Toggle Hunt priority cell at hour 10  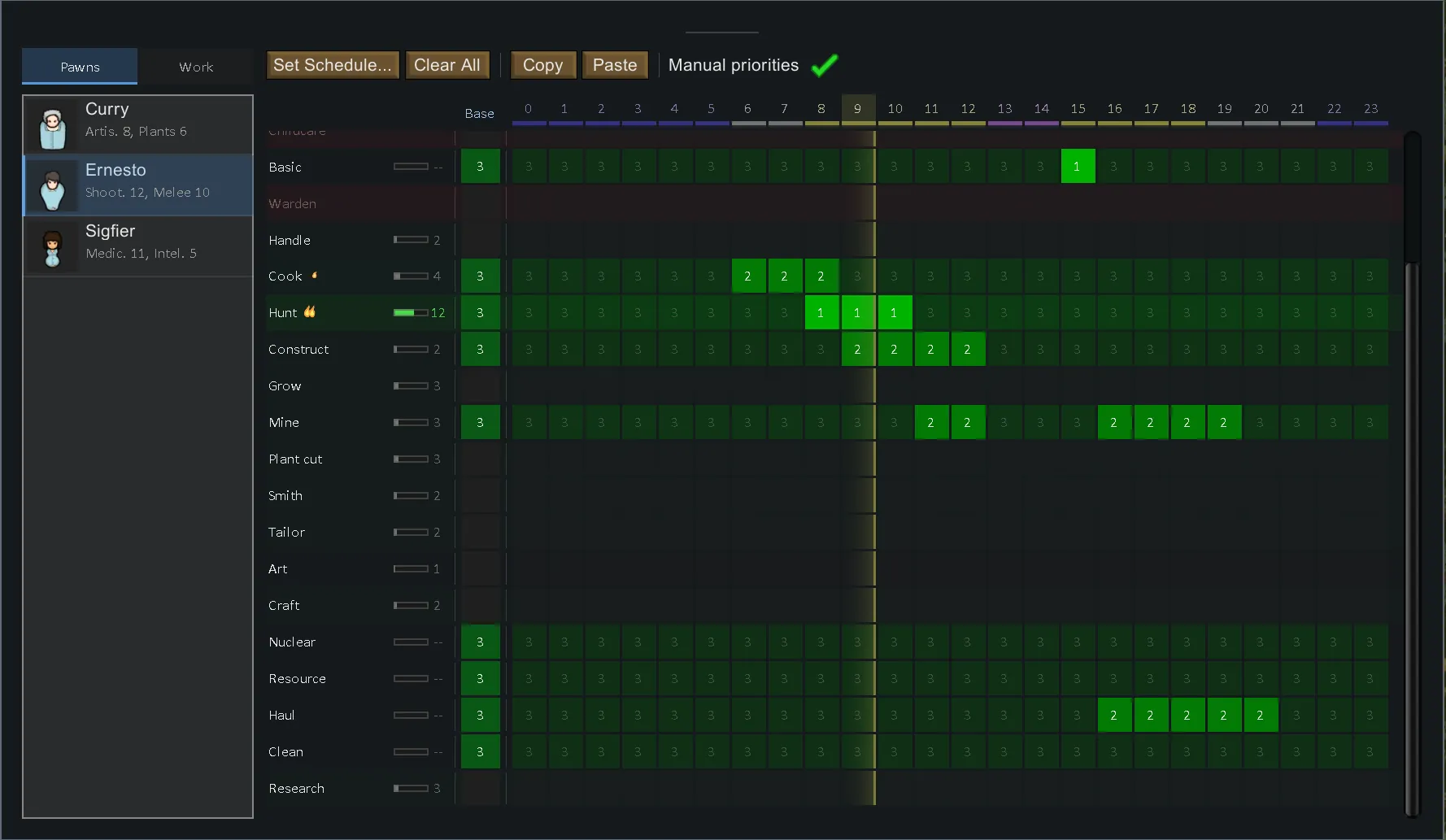pyautogui.click(x=894, y=313)
